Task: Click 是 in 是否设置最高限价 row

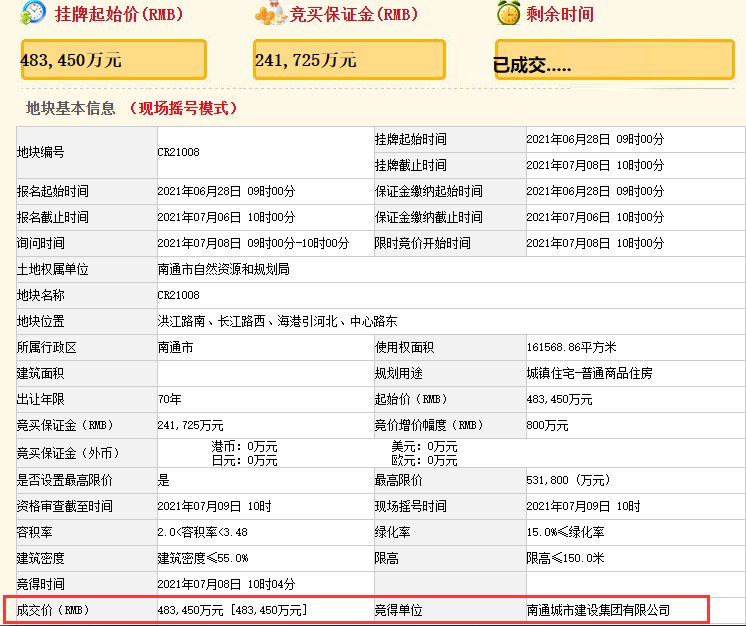Action: [164, 480]
